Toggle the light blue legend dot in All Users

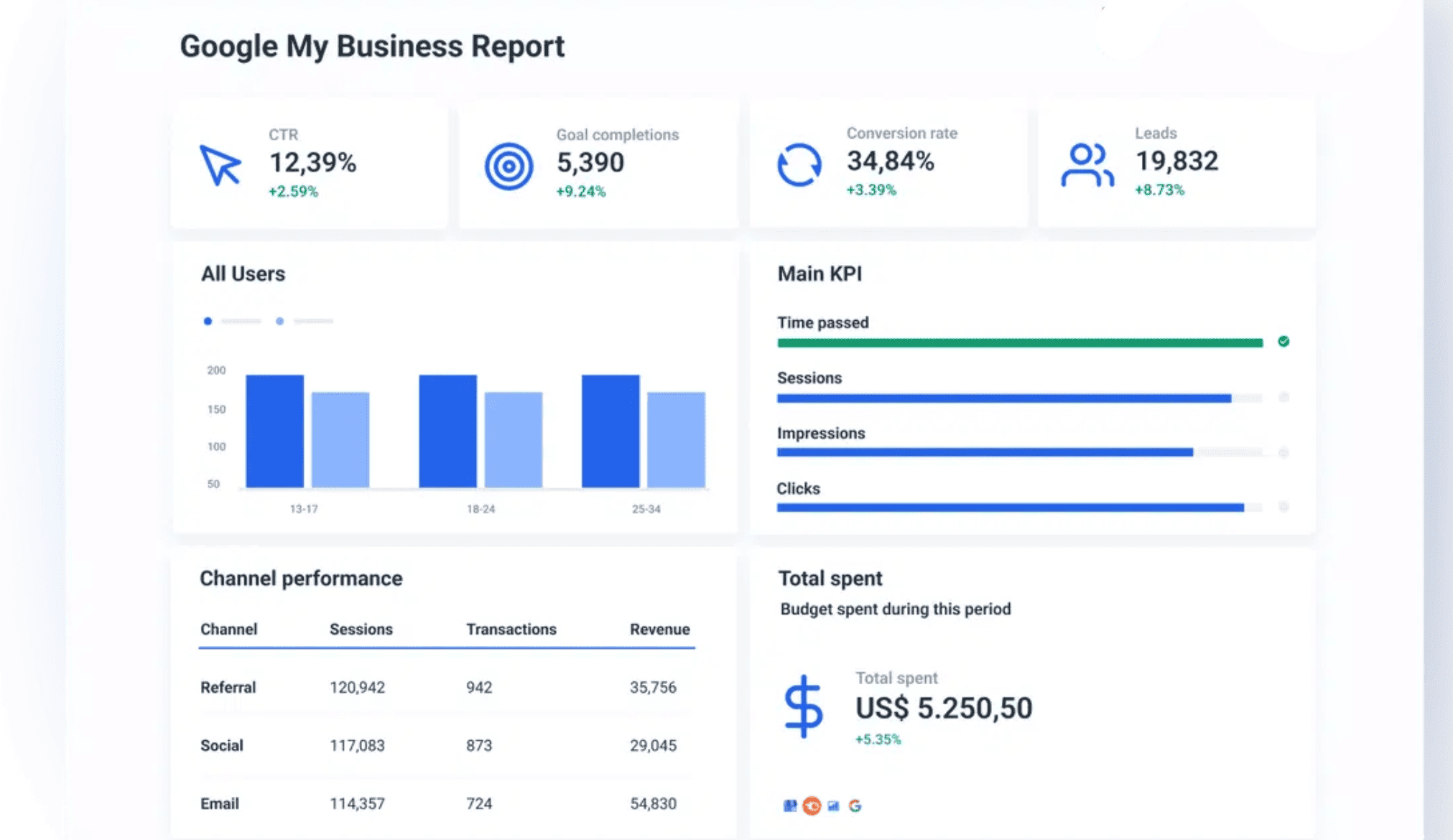[x=279, y=321]
